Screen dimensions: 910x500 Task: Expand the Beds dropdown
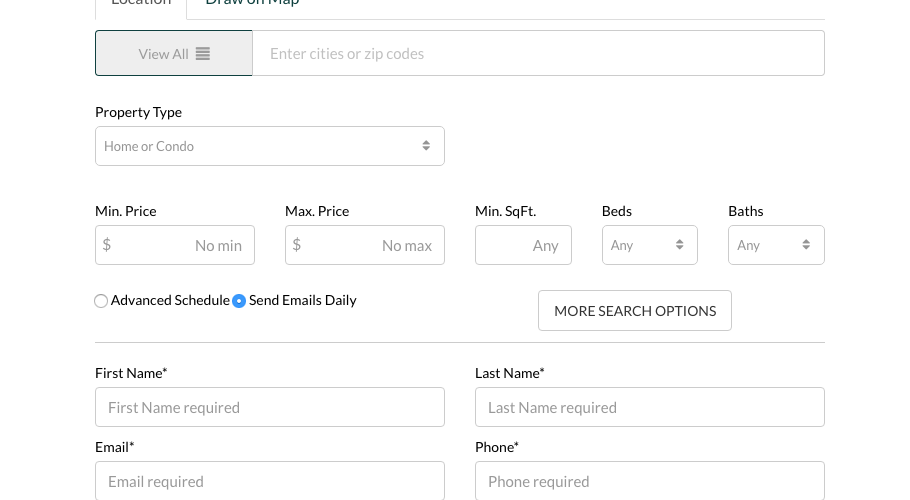tap(649, 245)
